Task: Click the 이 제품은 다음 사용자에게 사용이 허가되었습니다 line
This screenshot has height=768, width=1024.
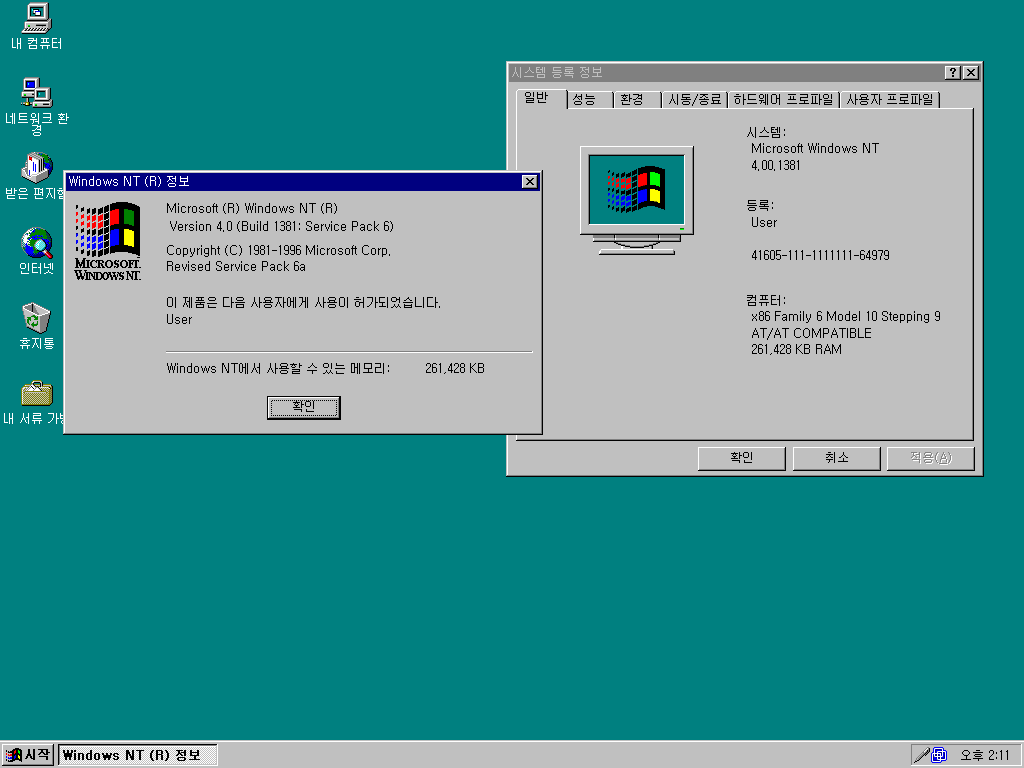Action: coord(304,302)
